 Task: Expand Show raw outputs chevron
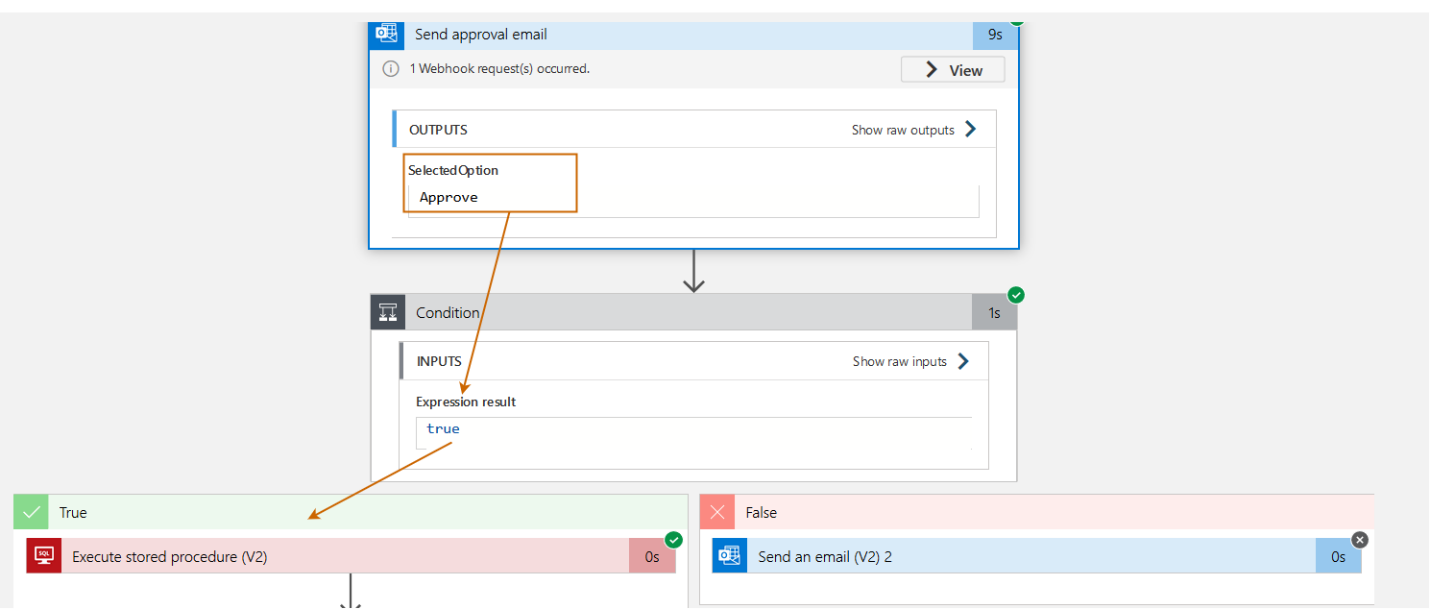tap(970, 129)
